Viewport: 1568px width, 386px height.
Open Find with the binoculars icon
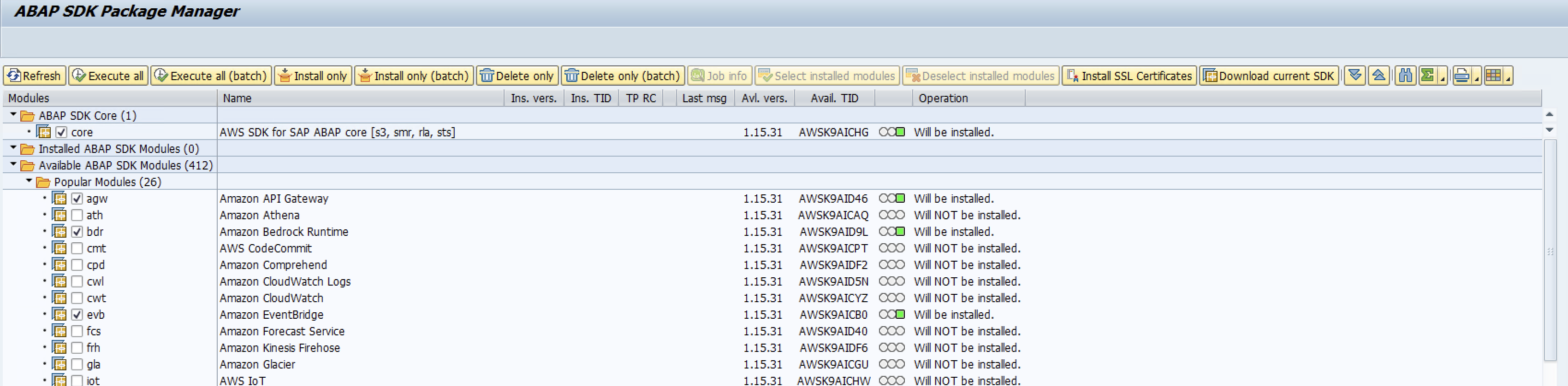click(1405, 76)
